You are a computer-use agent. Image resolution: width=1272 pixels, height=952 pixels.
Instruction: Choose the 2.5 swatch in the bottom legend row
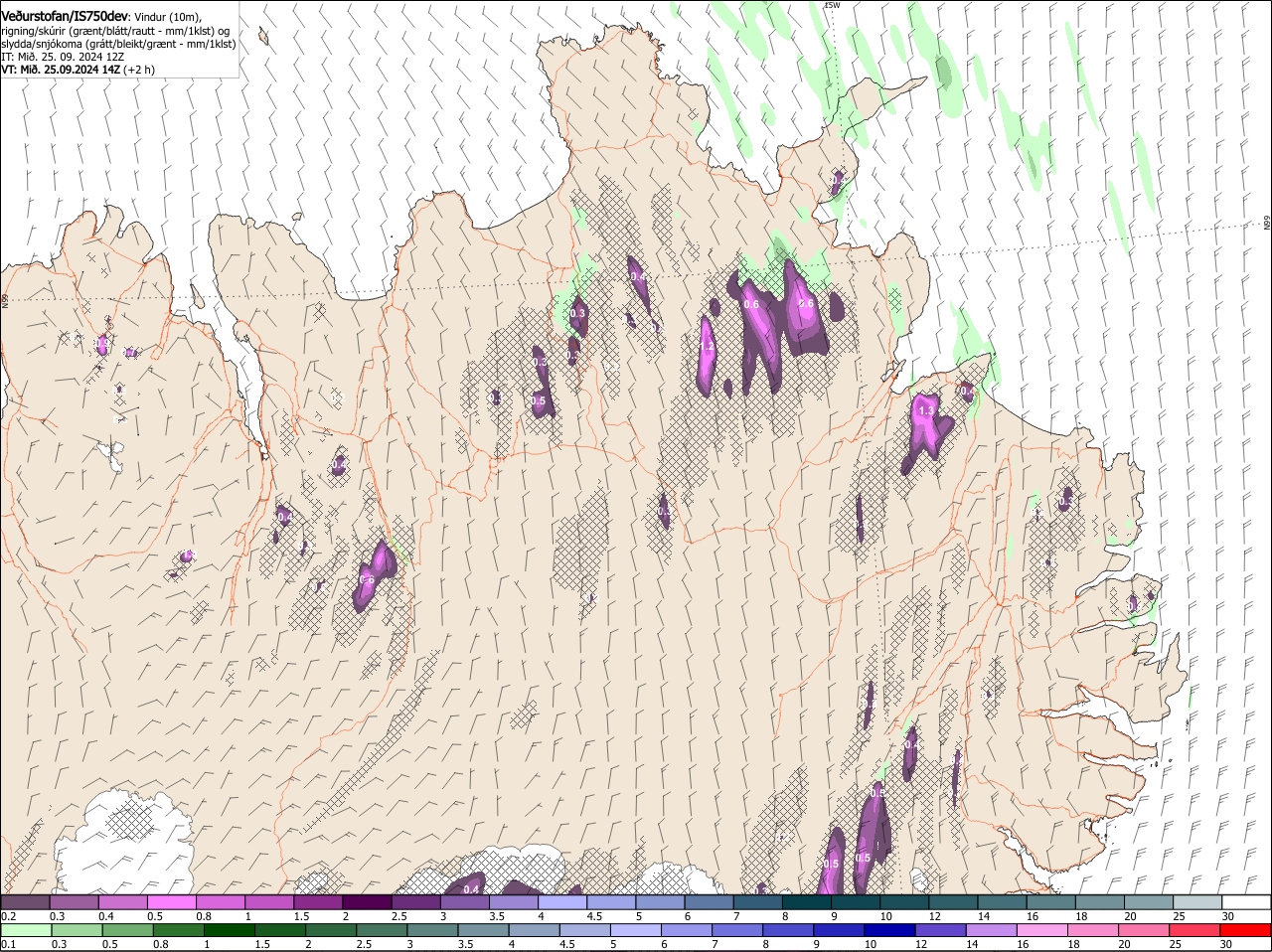pyautogui.click(x=382, y=930)
